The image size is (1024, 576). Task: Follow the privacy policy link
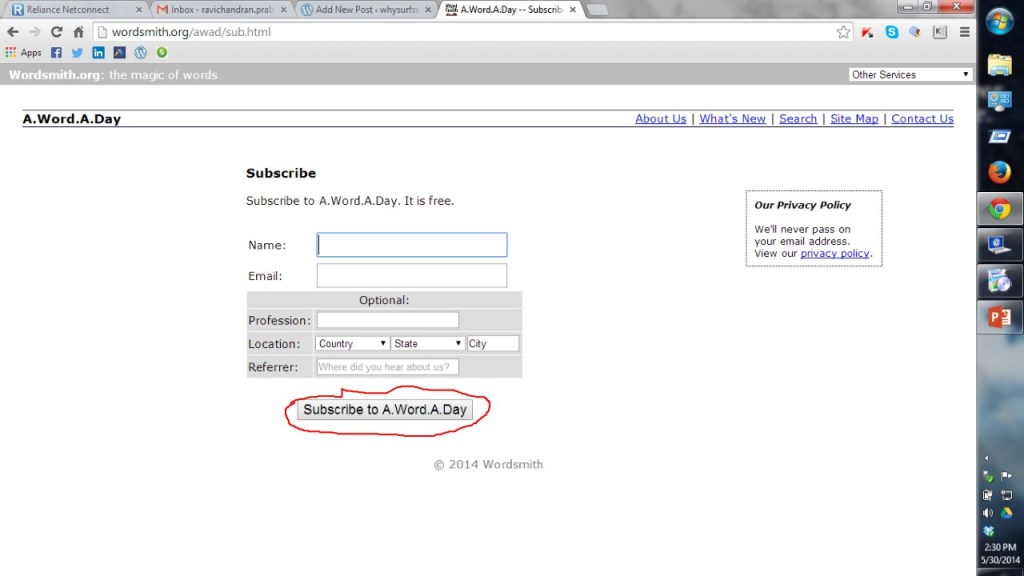point(834,254)
